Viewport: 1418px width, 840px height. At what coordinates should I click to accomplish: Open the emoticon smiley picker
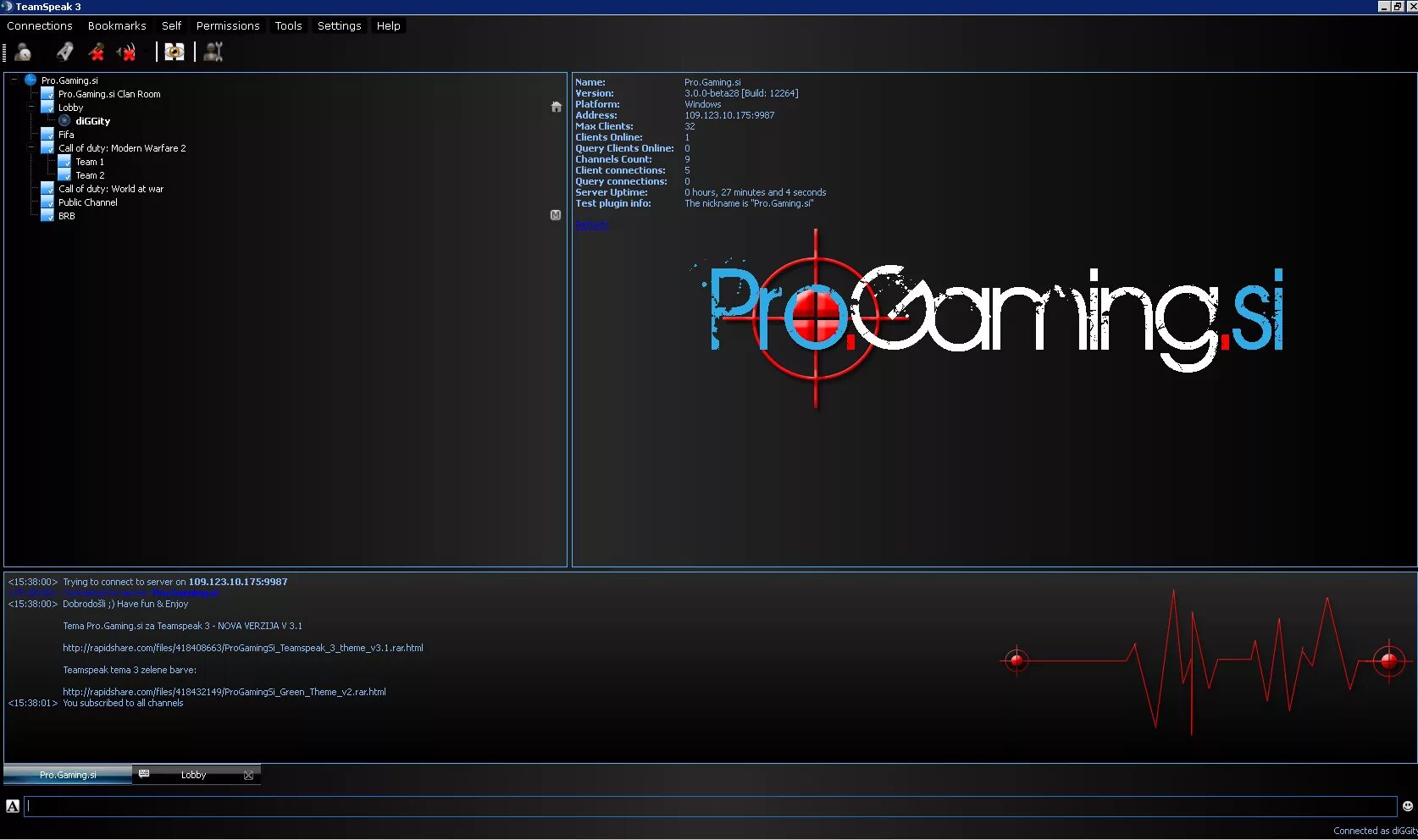1408,806
